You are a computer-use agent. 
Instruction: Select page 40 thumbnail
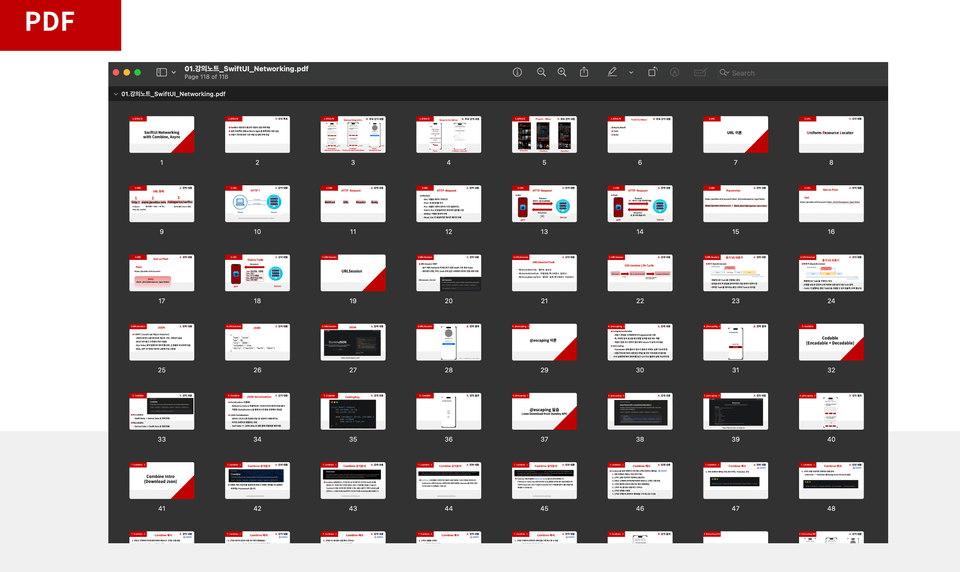[831, 411]
